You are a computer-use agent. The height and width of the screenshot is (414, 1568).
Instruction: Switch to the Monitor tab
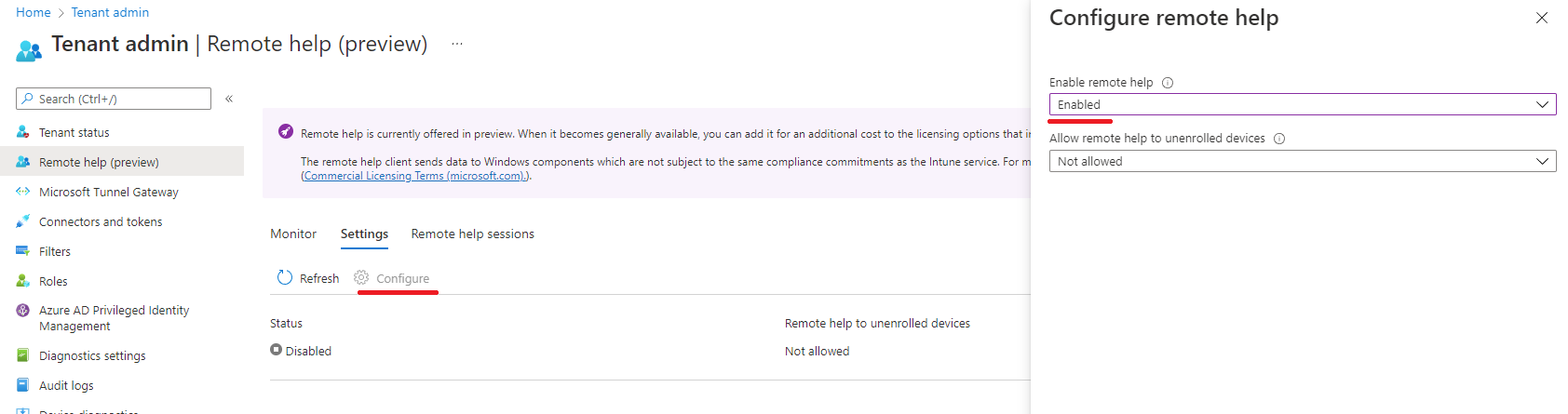point(293,234)
